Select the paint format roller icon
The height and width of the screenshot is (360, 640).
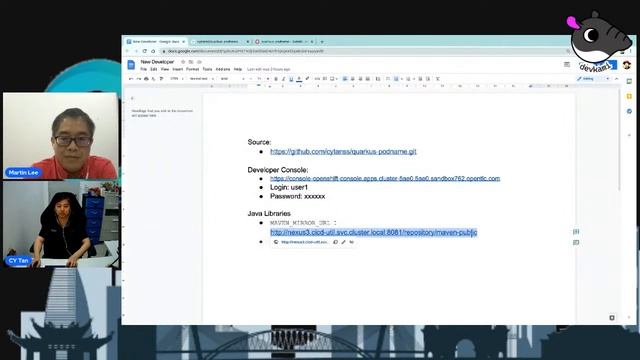[161, 78]
